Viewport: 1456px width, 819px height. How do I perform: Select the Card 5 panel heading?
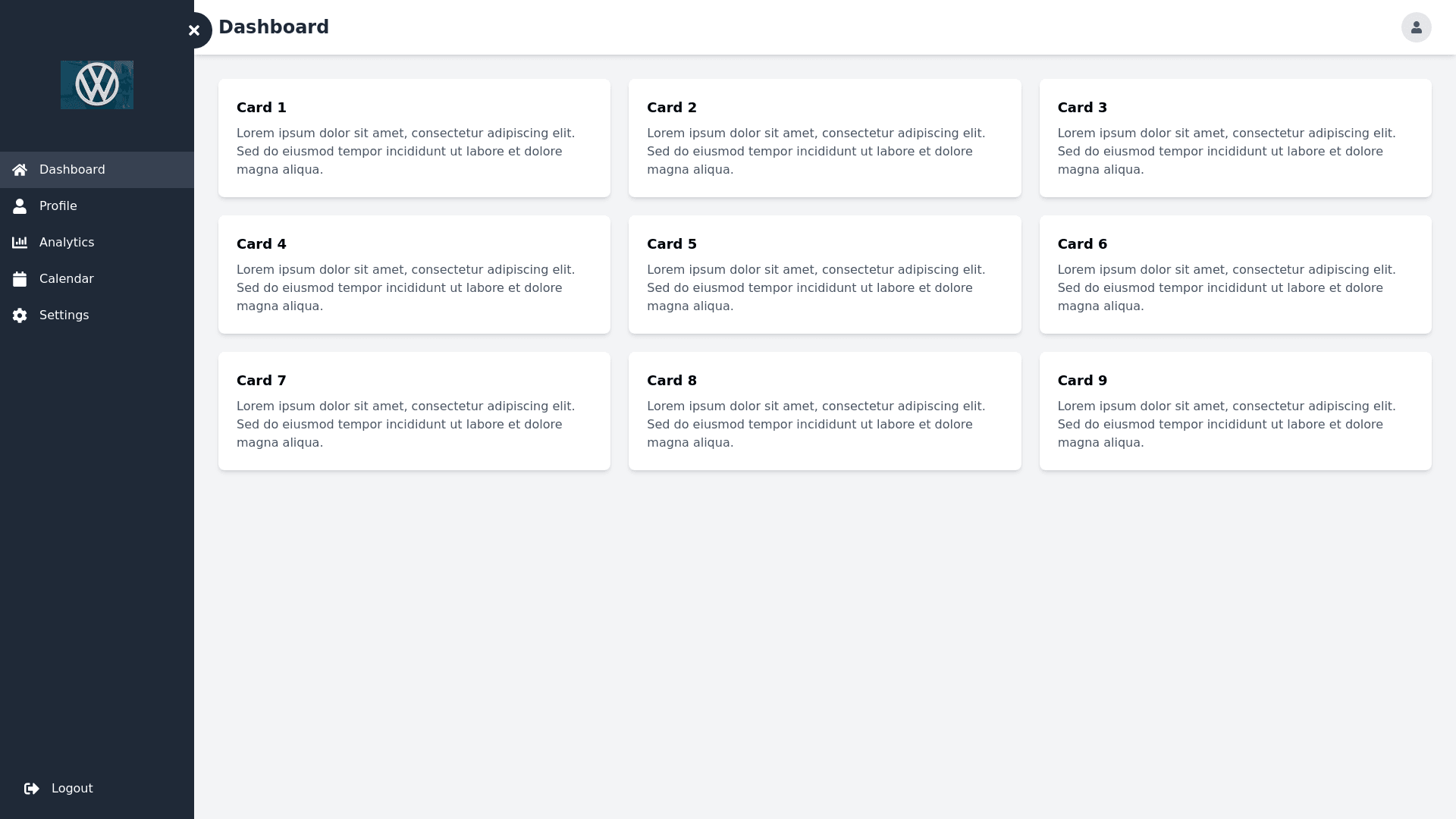click(x=672, y=244)
